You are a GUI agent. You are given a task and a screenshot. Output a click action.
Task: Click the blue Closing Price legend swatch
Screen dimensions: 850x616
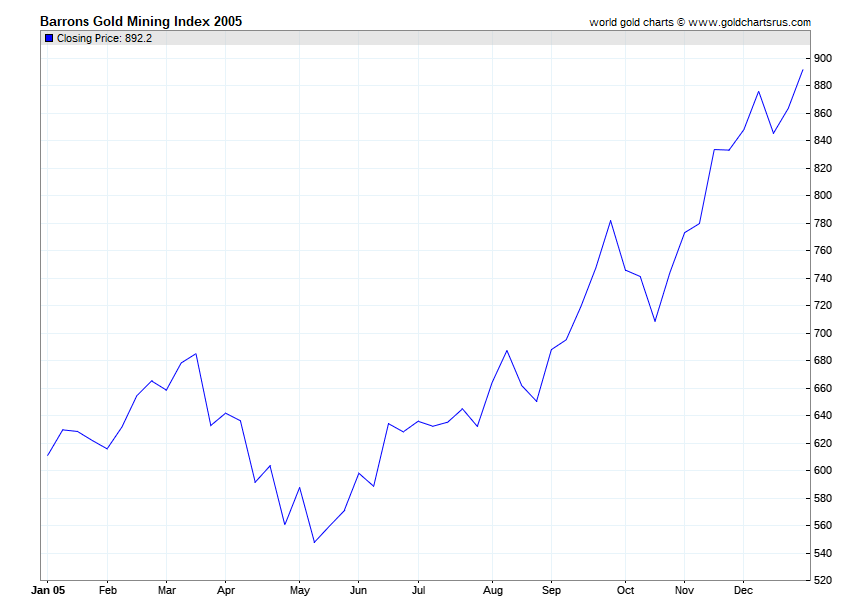click(49, 38)
